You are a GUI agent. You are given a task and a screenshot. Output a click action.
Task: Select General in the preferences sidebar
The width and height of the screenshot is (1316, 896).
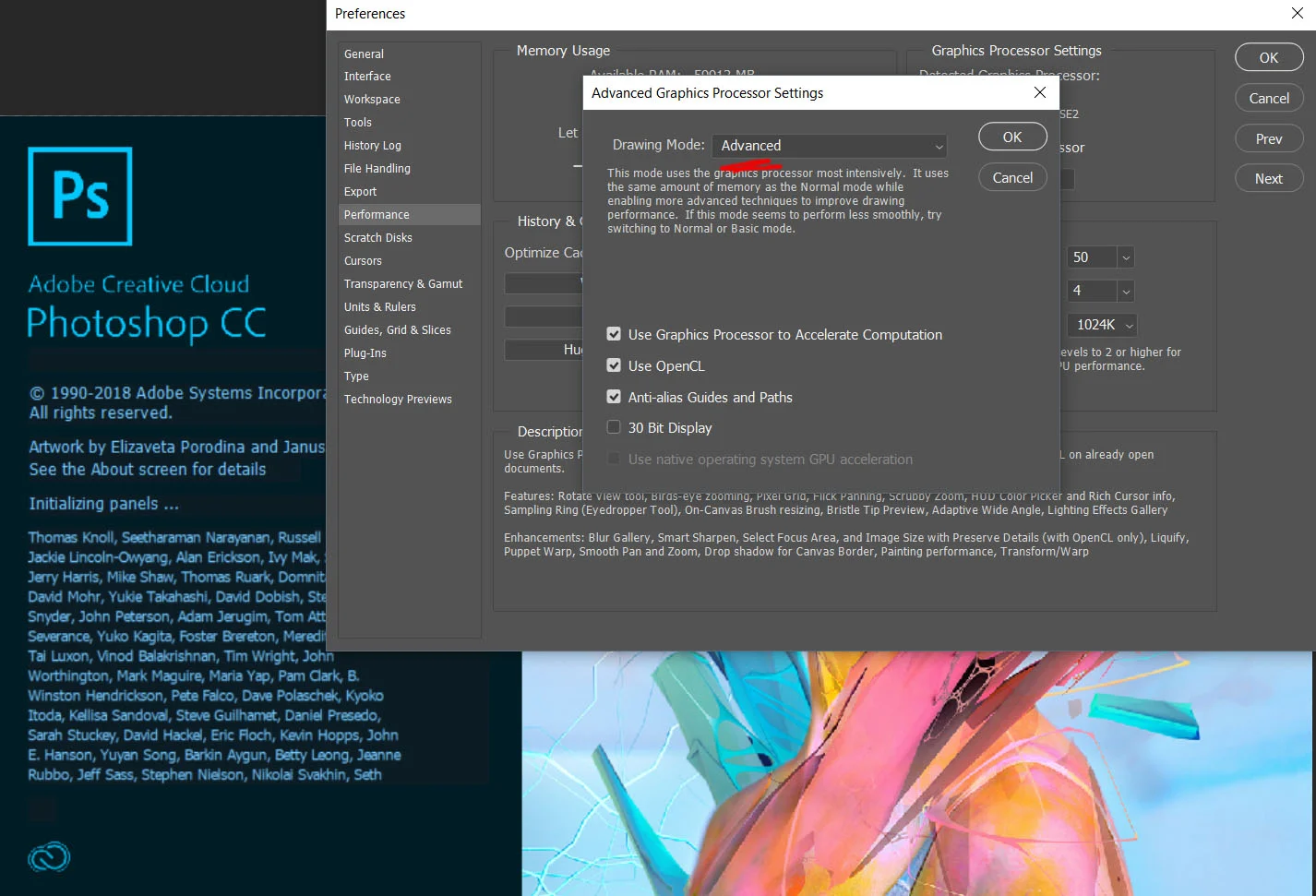click(x=364, y=53)
